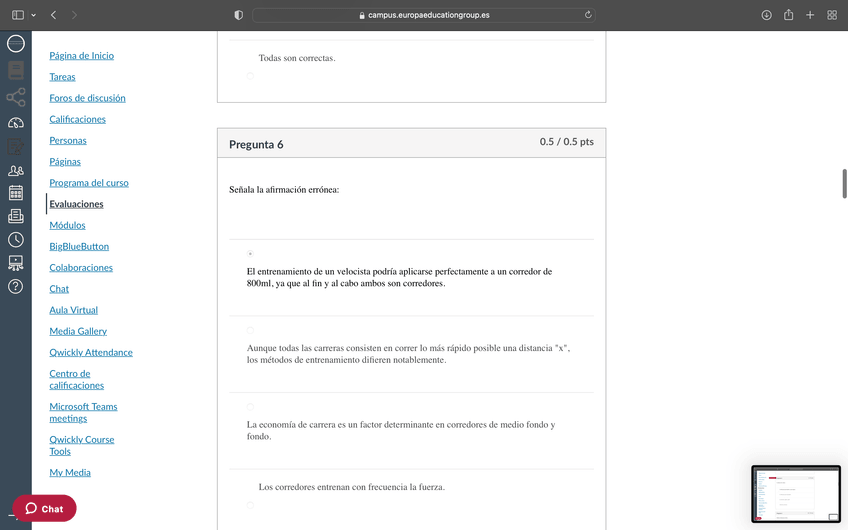The height and width of the screenshot is (530, 848).
Task: Open Personas link
Action: (68, 141)
